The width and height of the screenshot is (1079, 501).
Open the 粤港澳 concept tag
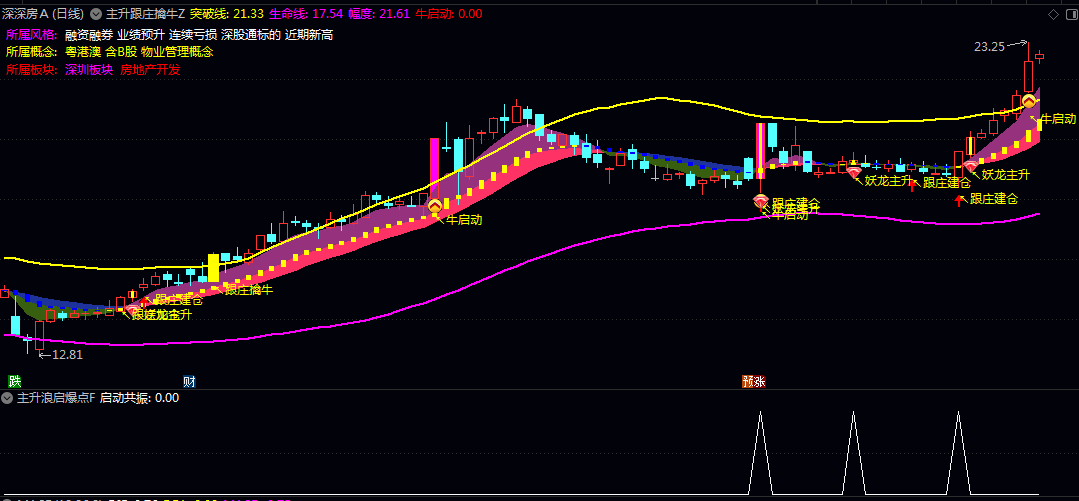[x=83, y=52]
